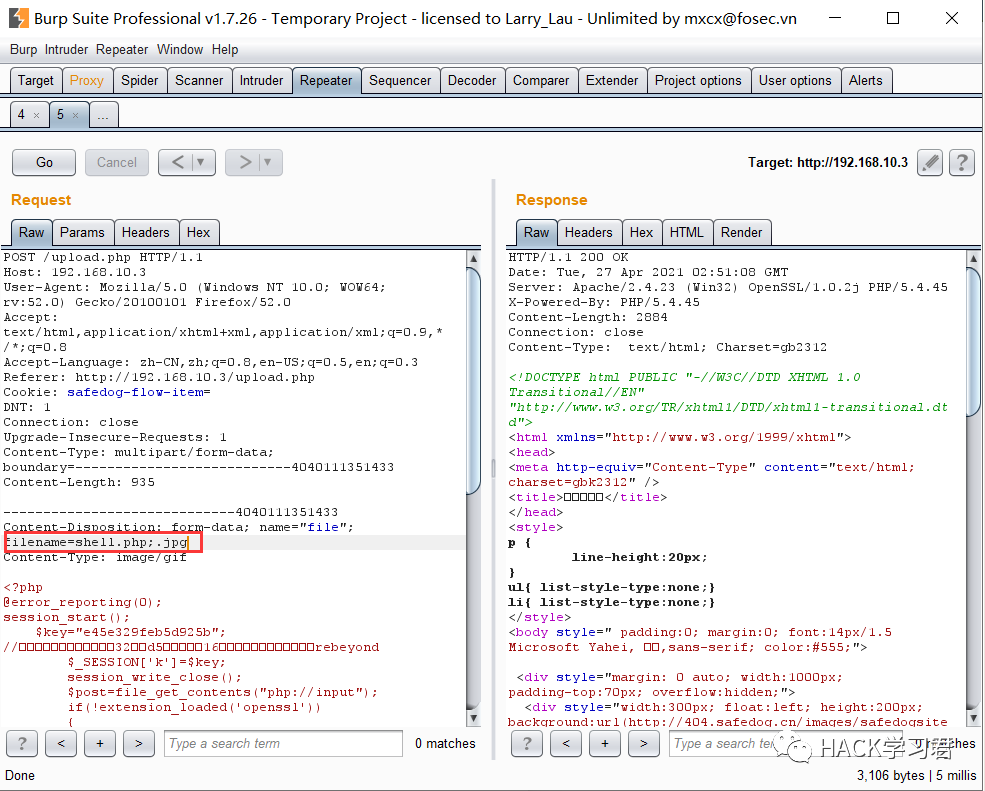
Task: Switch to the Comparer tab
Action: point(541,80)
